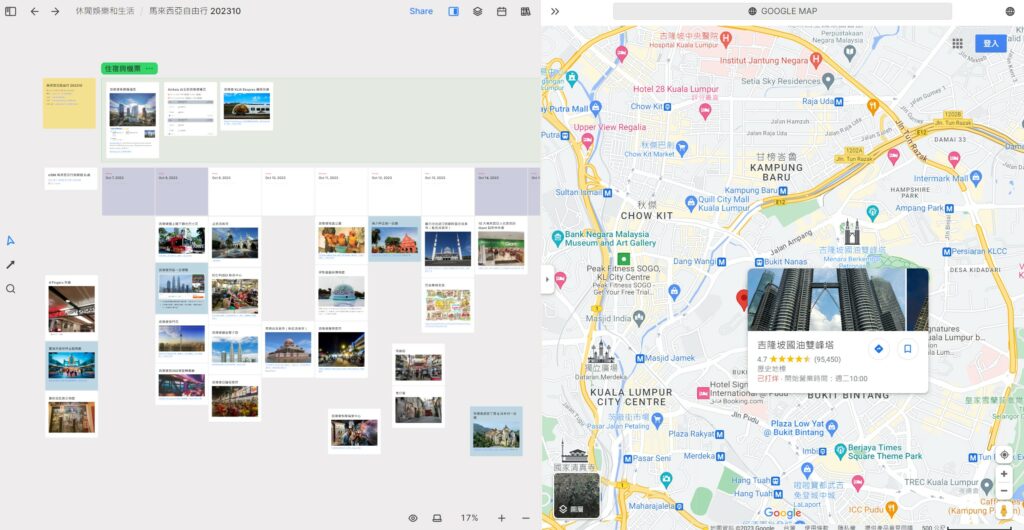Open the hilltop castle photo card
This screenshot has width=1024, height=530.
[496, 431]
